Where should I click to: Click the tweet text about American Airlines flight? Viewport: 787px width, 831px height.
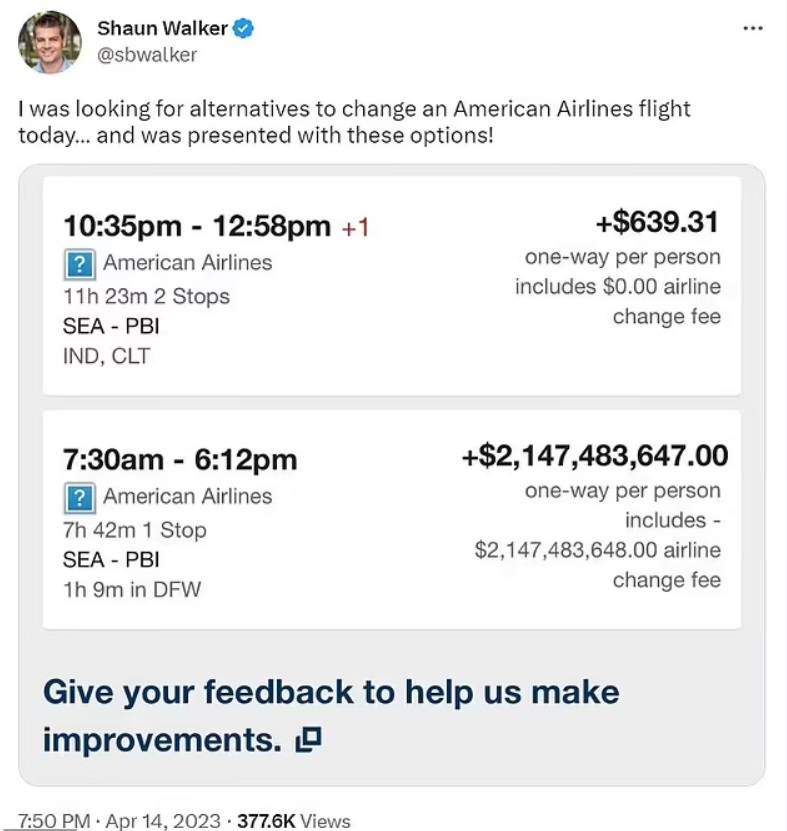pyautogui.click(x=354, y=122)
